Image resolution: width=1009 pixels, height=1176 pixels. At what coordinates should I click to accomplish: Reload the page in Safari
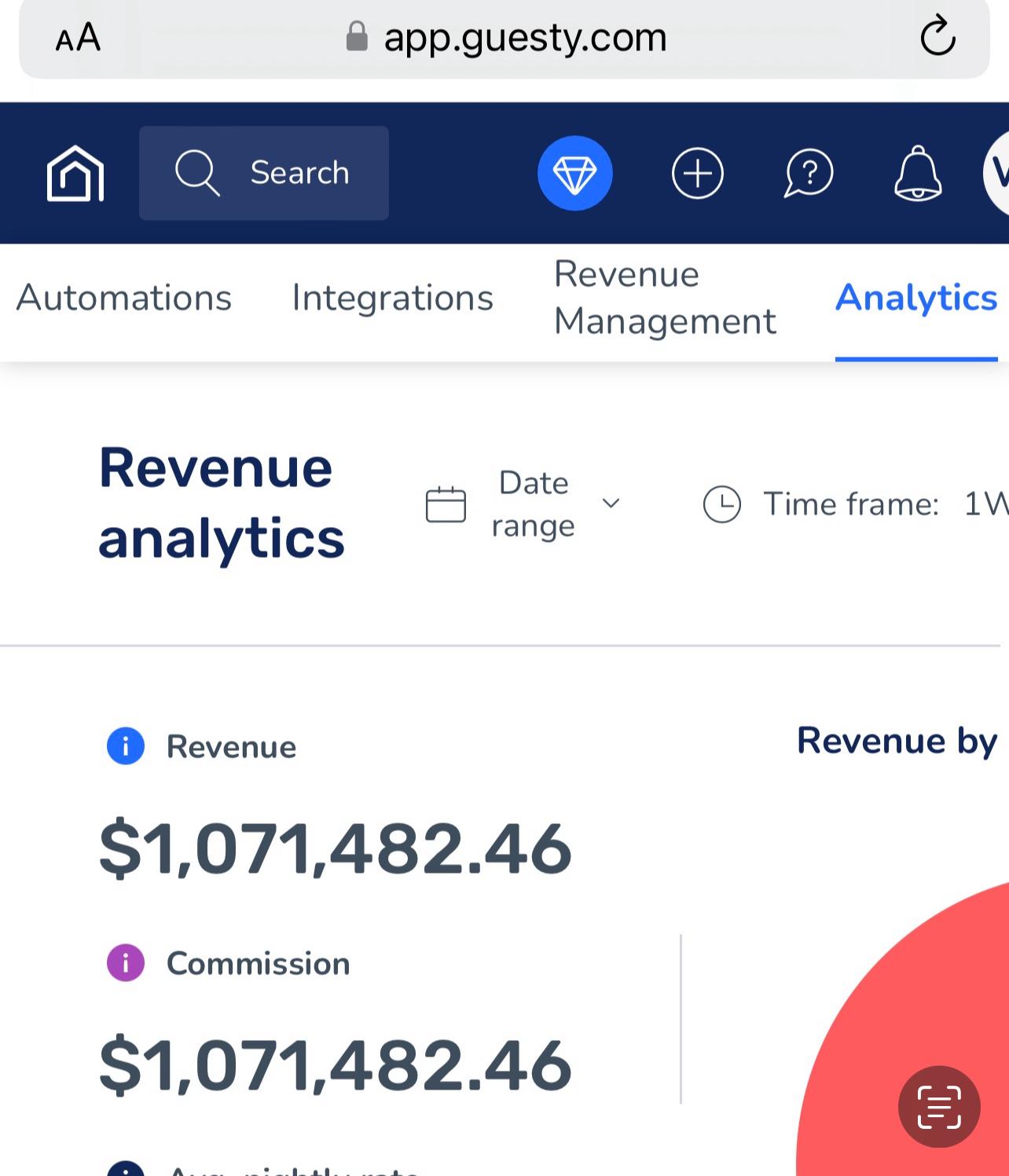point(937,37)
